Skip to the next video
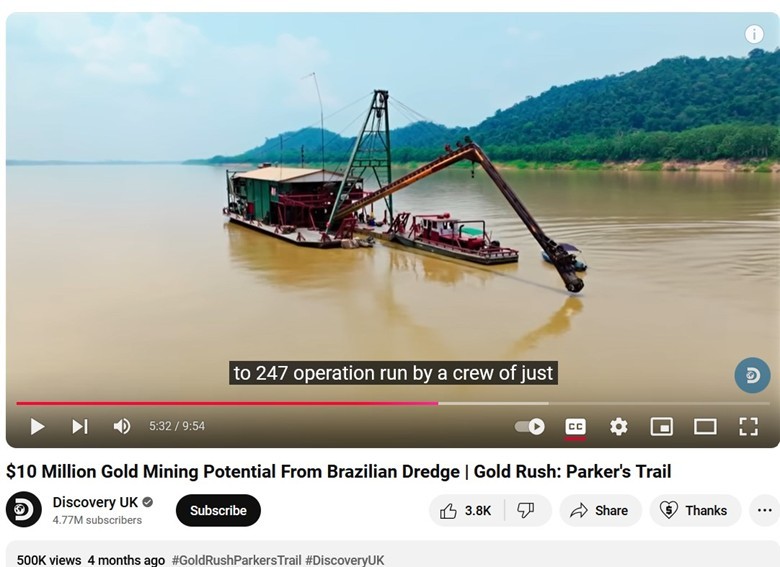This screenshot has height=567, width=780. coord(80,426)
